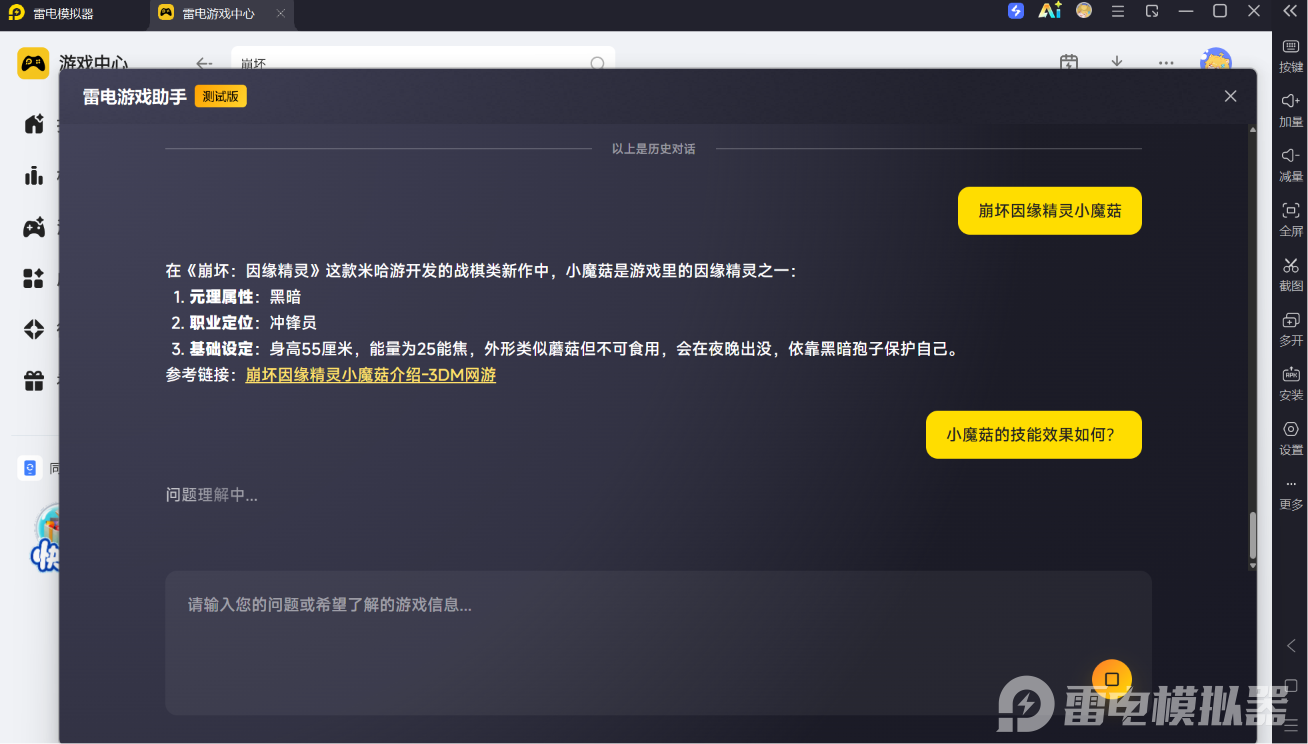Enter 全屏 fullscreen mode
The height and width of the screenshot is (744, 1308).
1291,220
